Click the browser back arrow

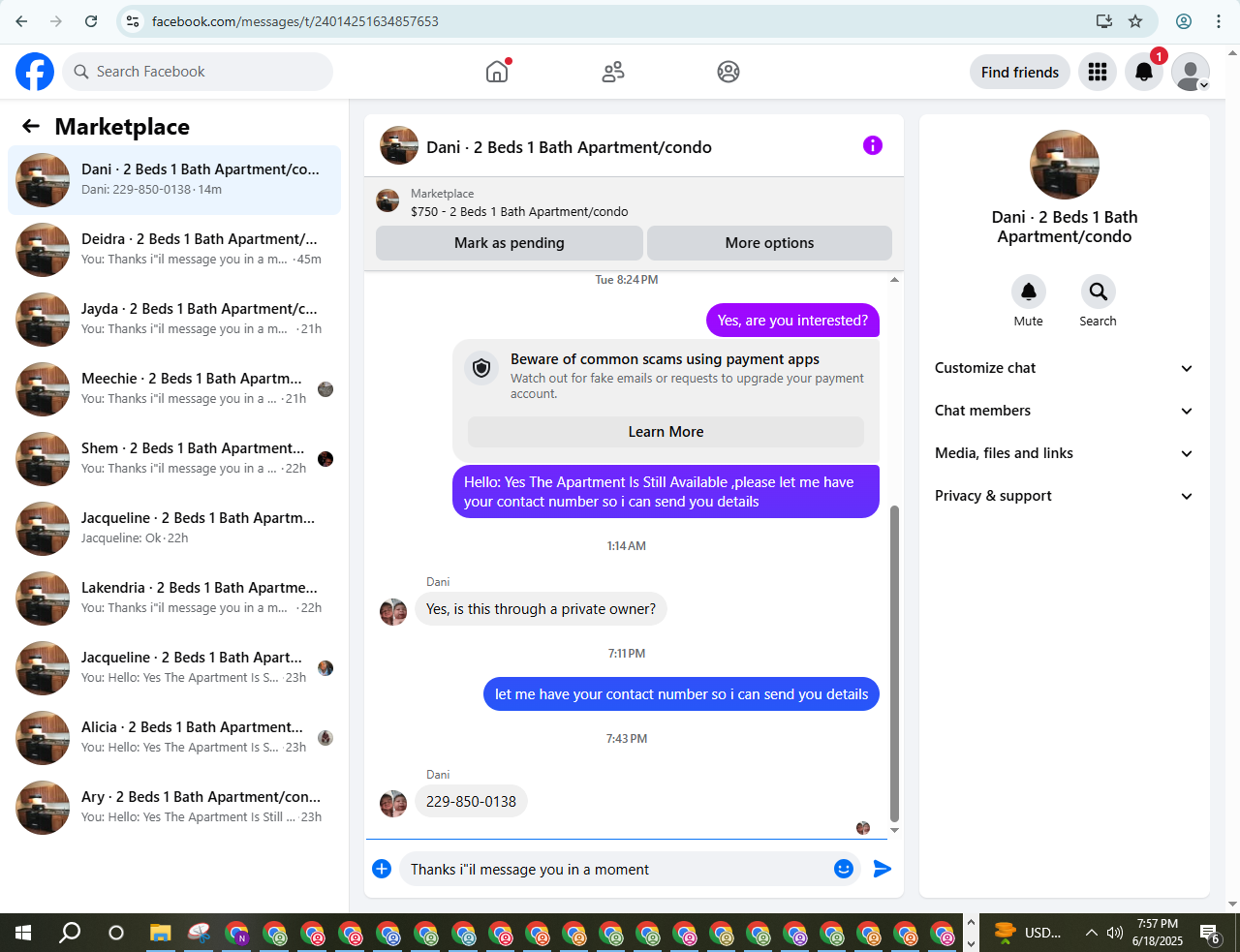tap(21, 21)
